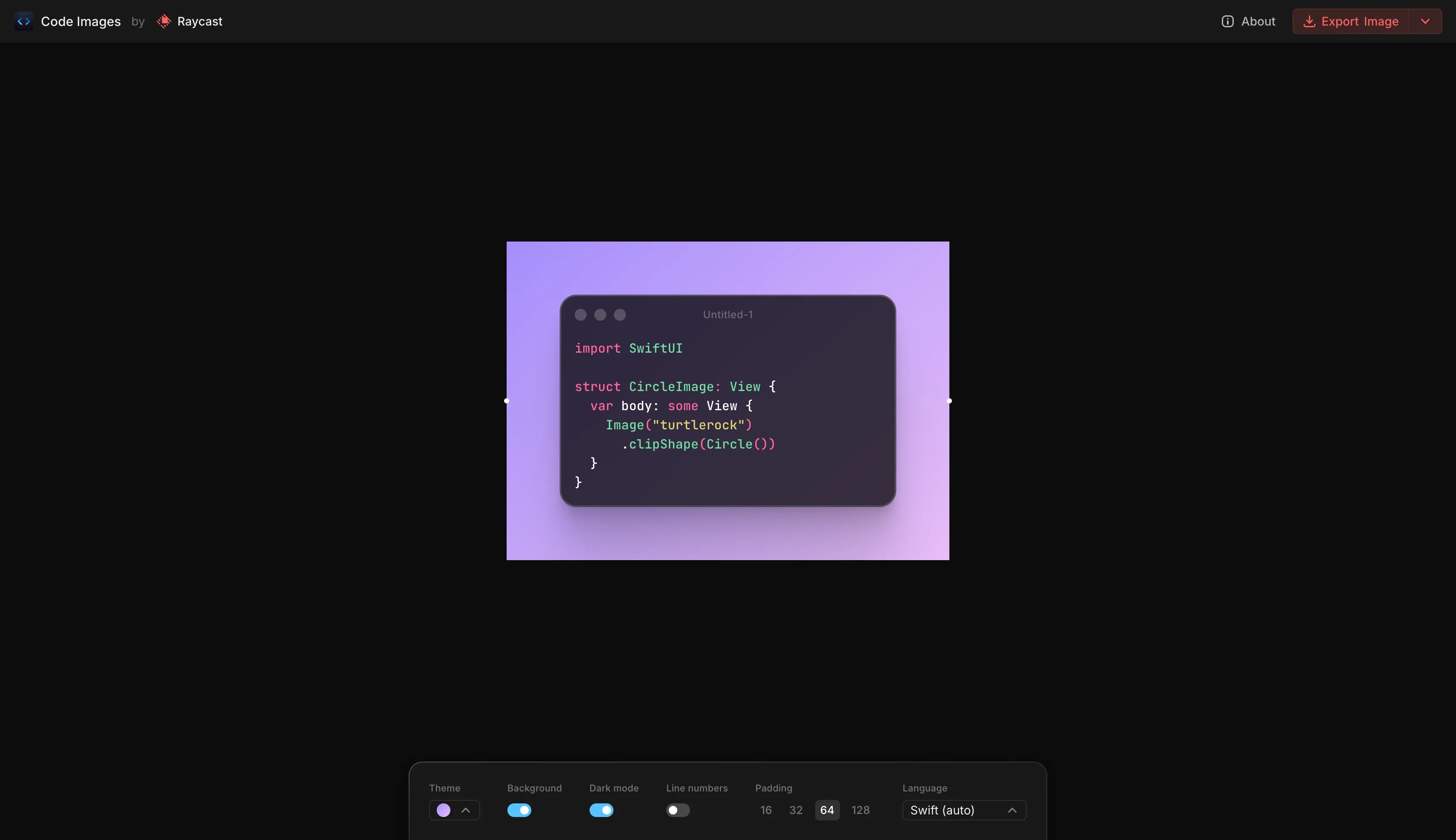
Task: Enable the Line numbers toggle
Action: [x=677, y=810]
